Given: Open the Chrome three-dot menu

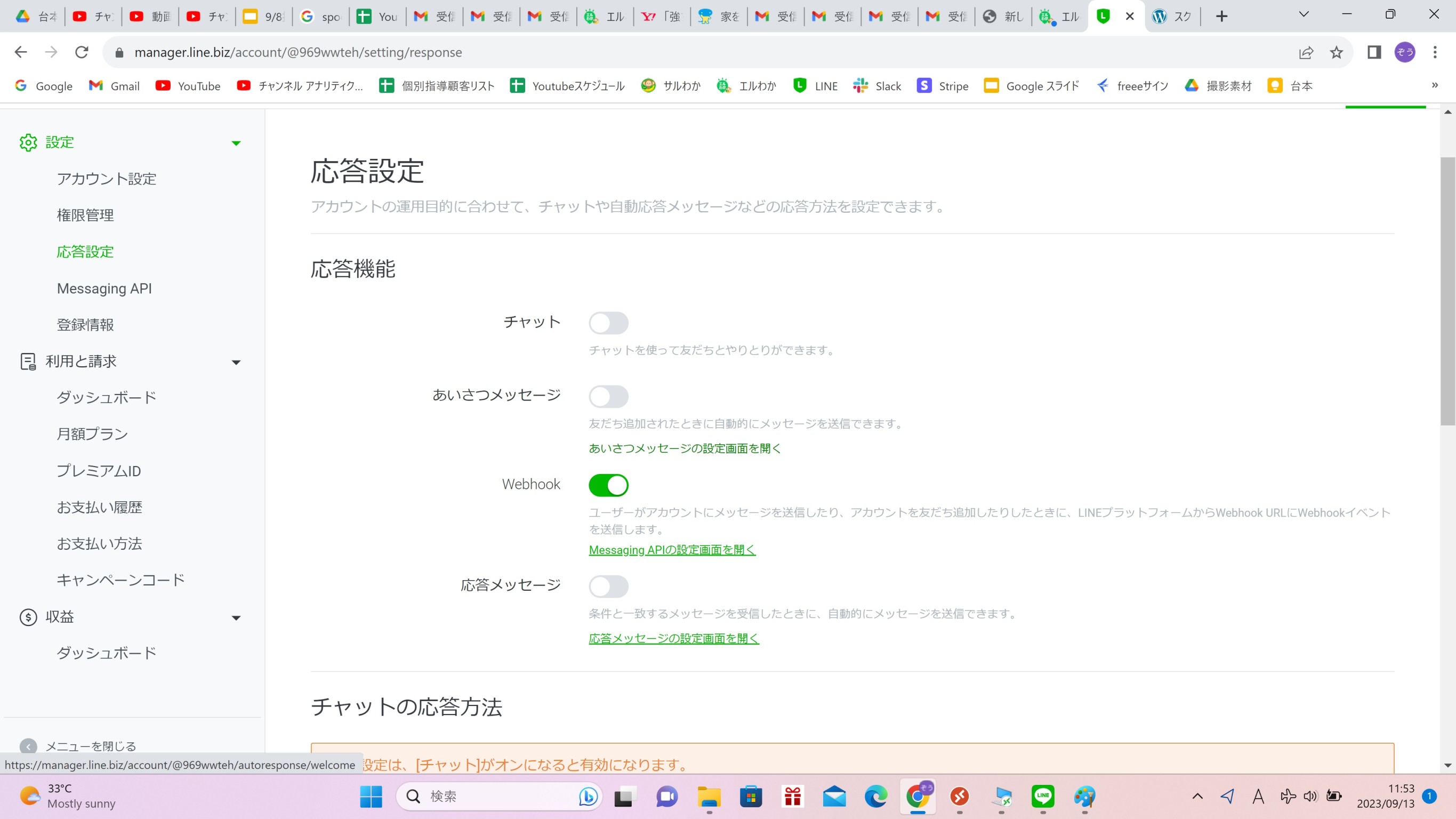Looking at the screenshot, I should pyautogui.click(x=1435, y=53).
